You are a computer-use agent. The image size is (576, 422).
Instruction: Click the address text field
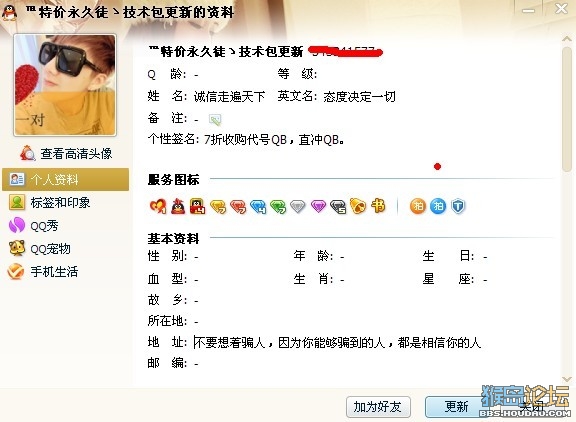337,343
